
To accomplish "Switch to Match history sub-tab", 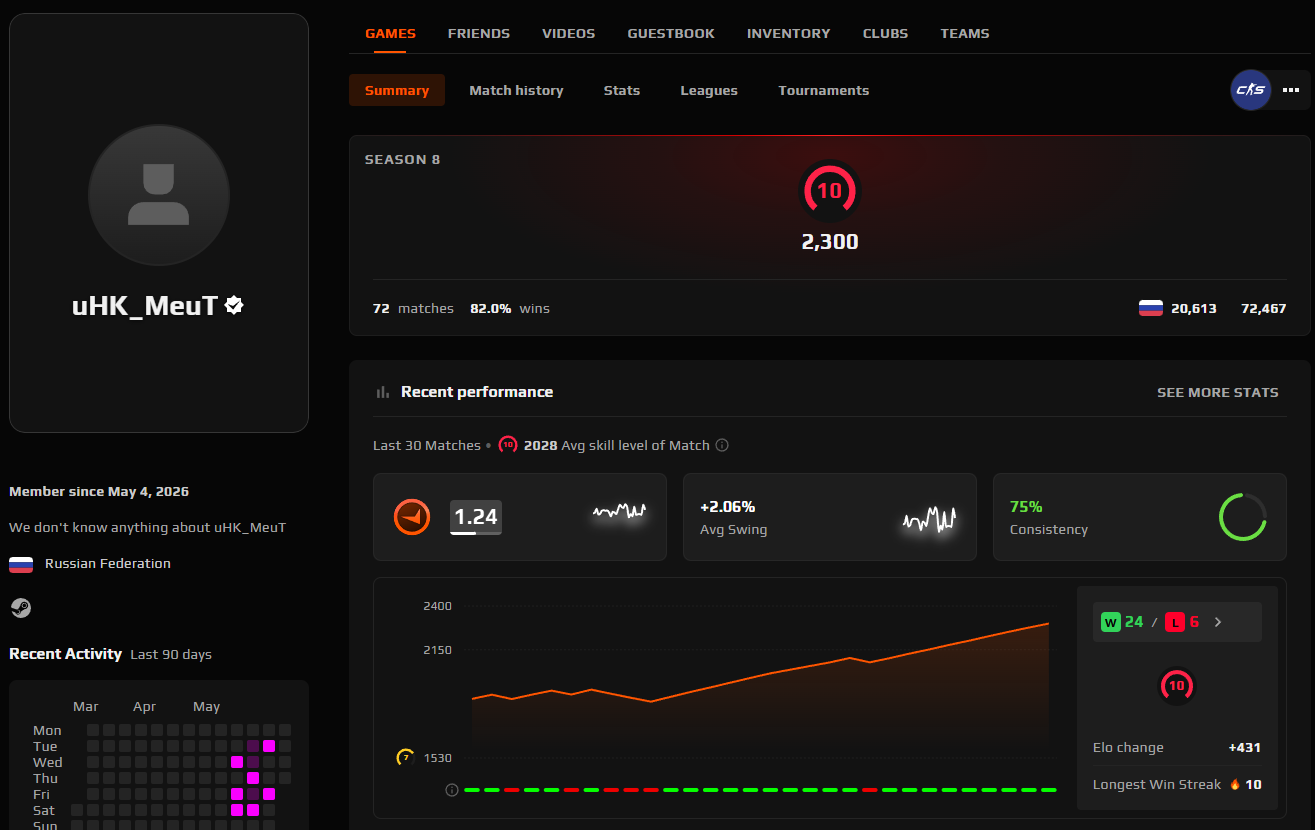I will (x=516, y=90).
